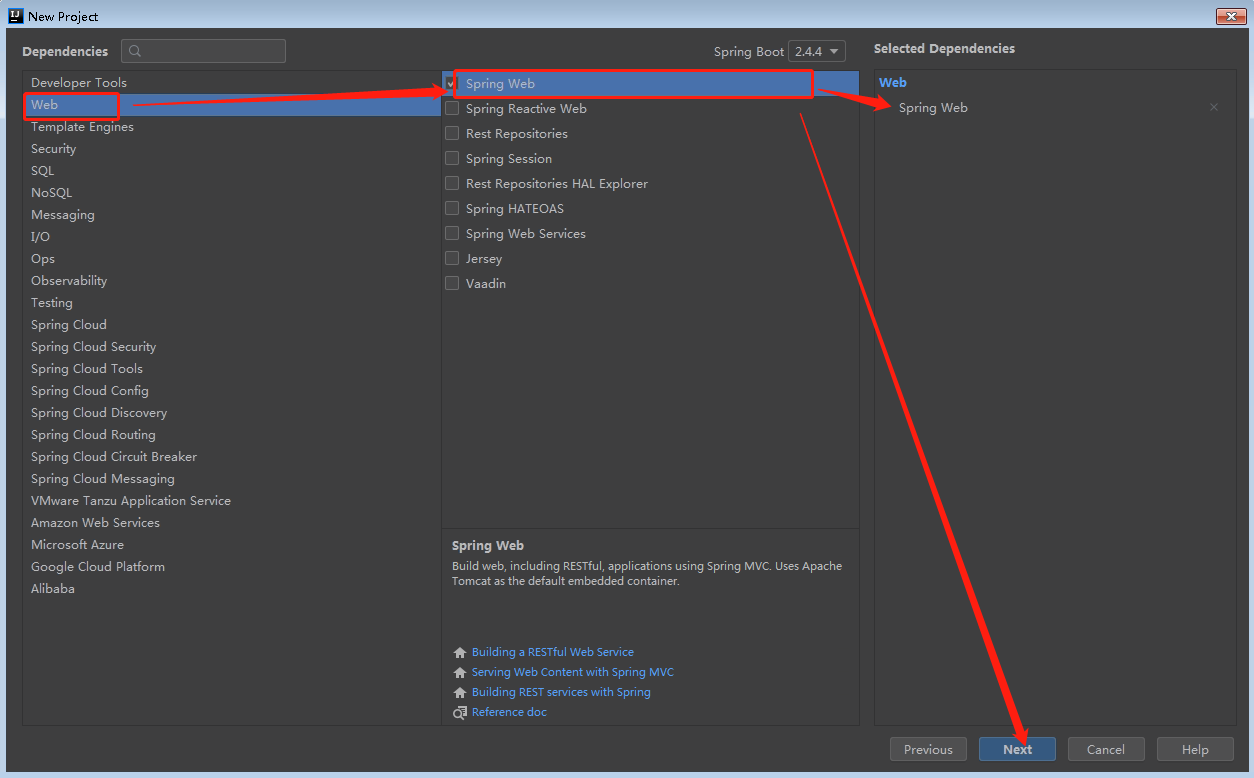Click the Reference doc icon
Viewport: 1254px width, 778px height.
click(x=460, y=712)
